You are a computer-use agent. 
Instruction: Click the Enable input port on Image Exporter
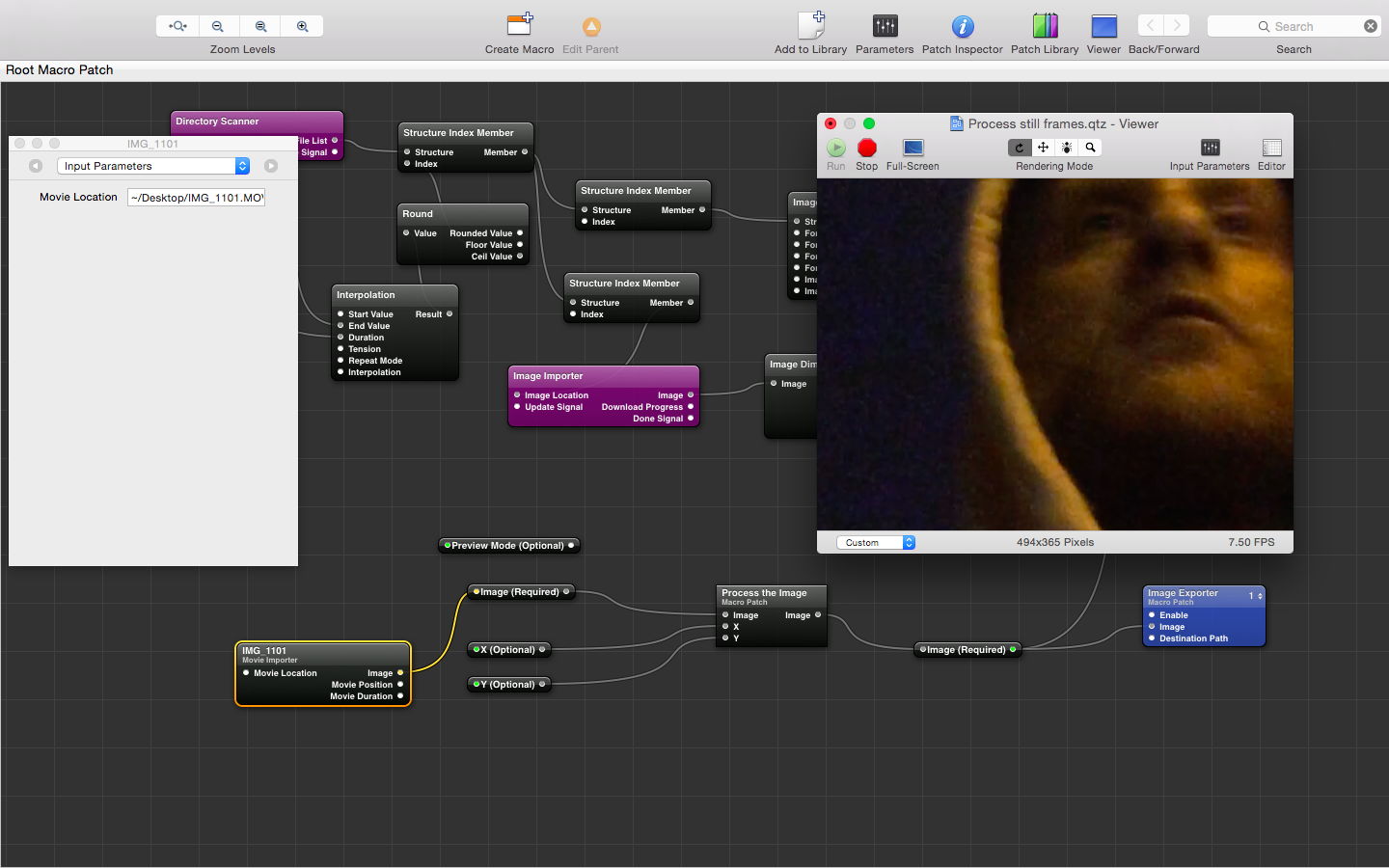[x=1152, y=615]
